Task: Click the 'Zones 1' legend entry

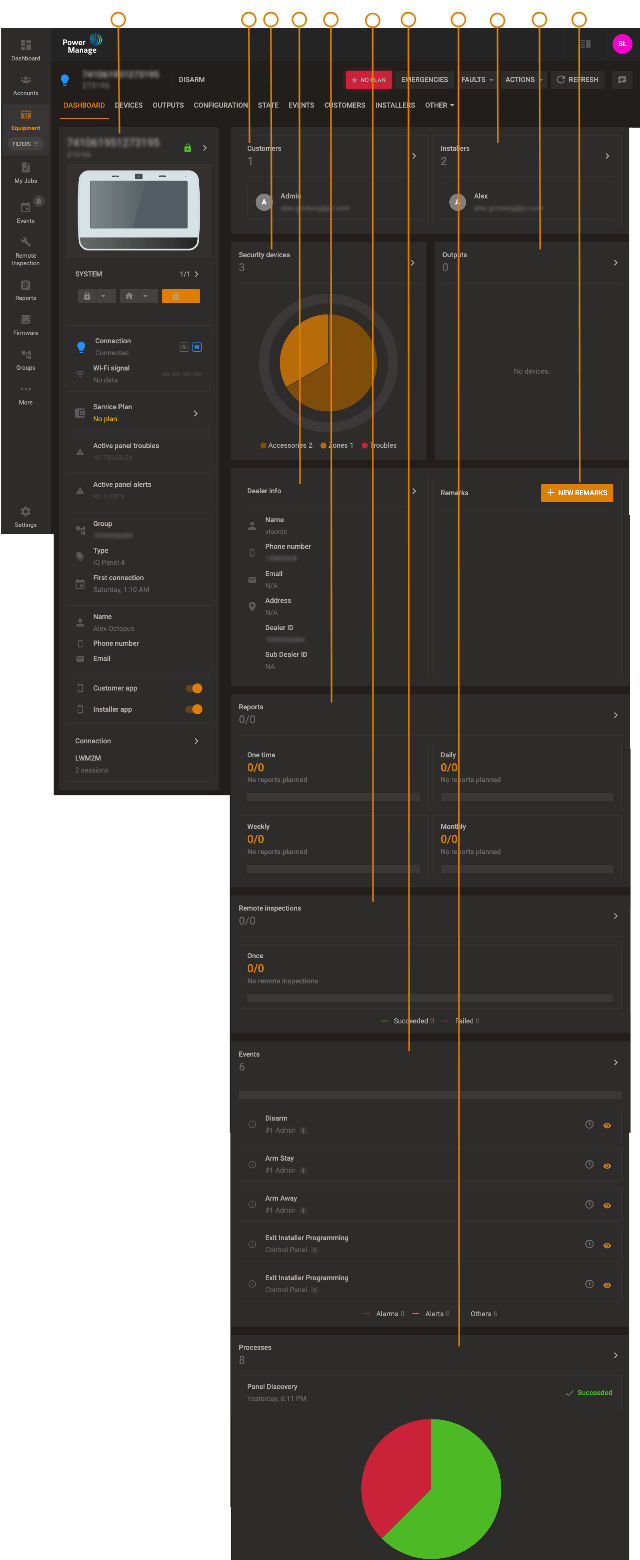Action: 337,445
